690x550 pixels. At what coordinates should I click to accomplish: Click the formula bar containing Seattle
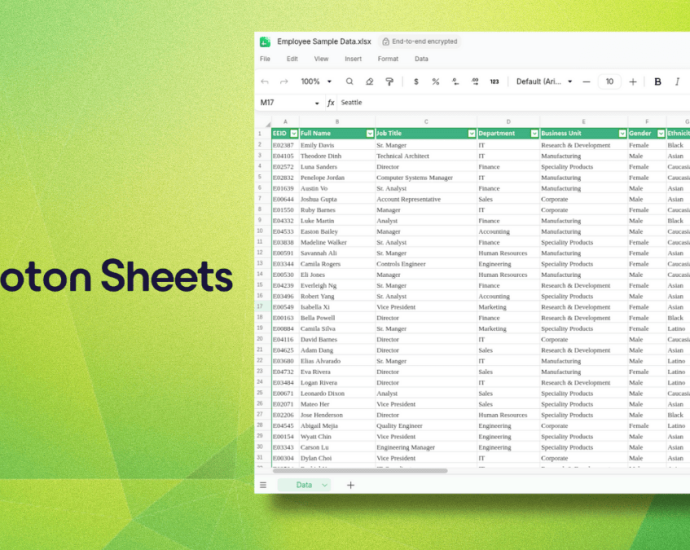513,103
